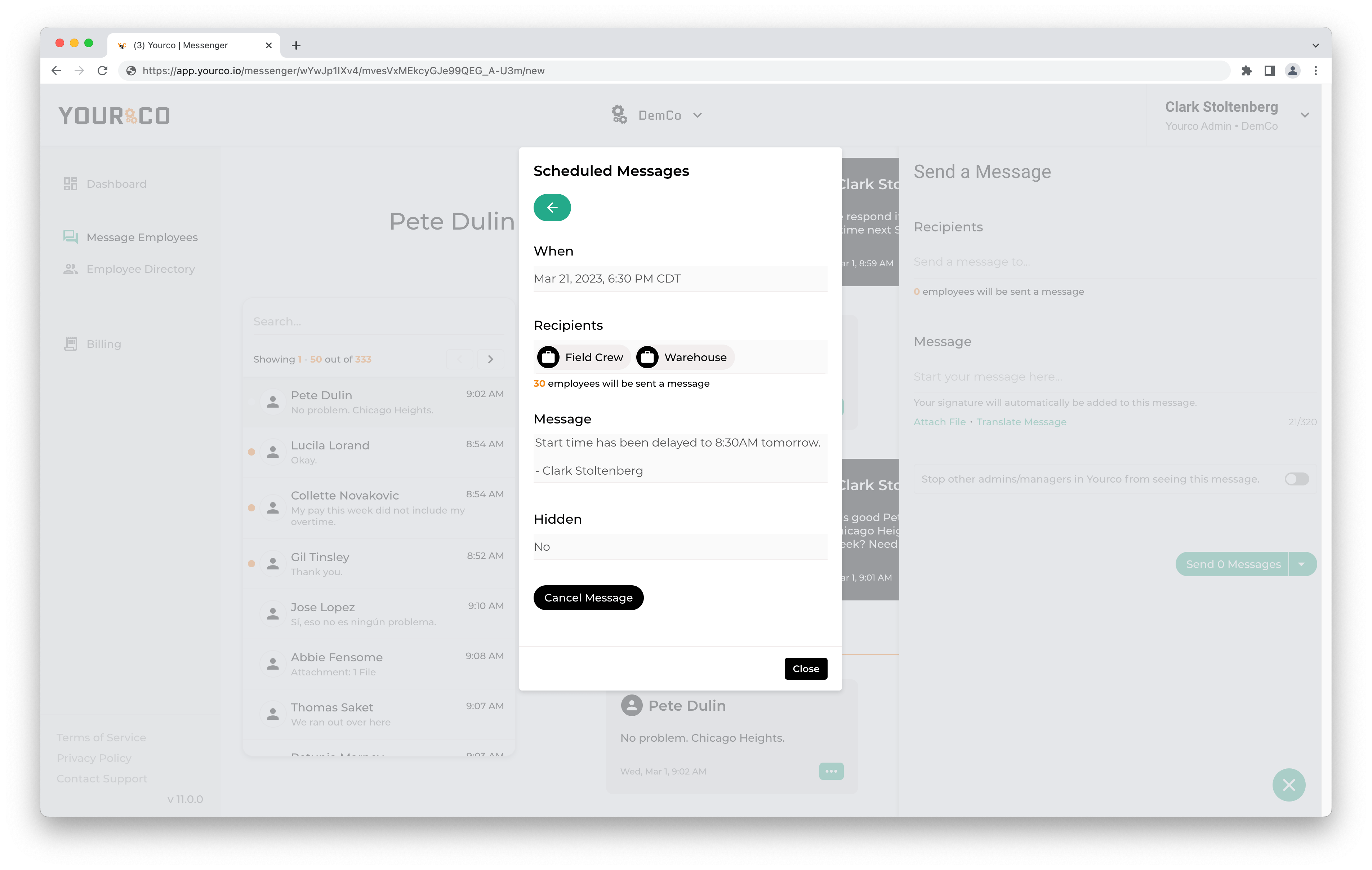Expand the Clark Stoltenberg account menu
The height and width of the screenshot is (870, 1372).
click(1305, 115)
